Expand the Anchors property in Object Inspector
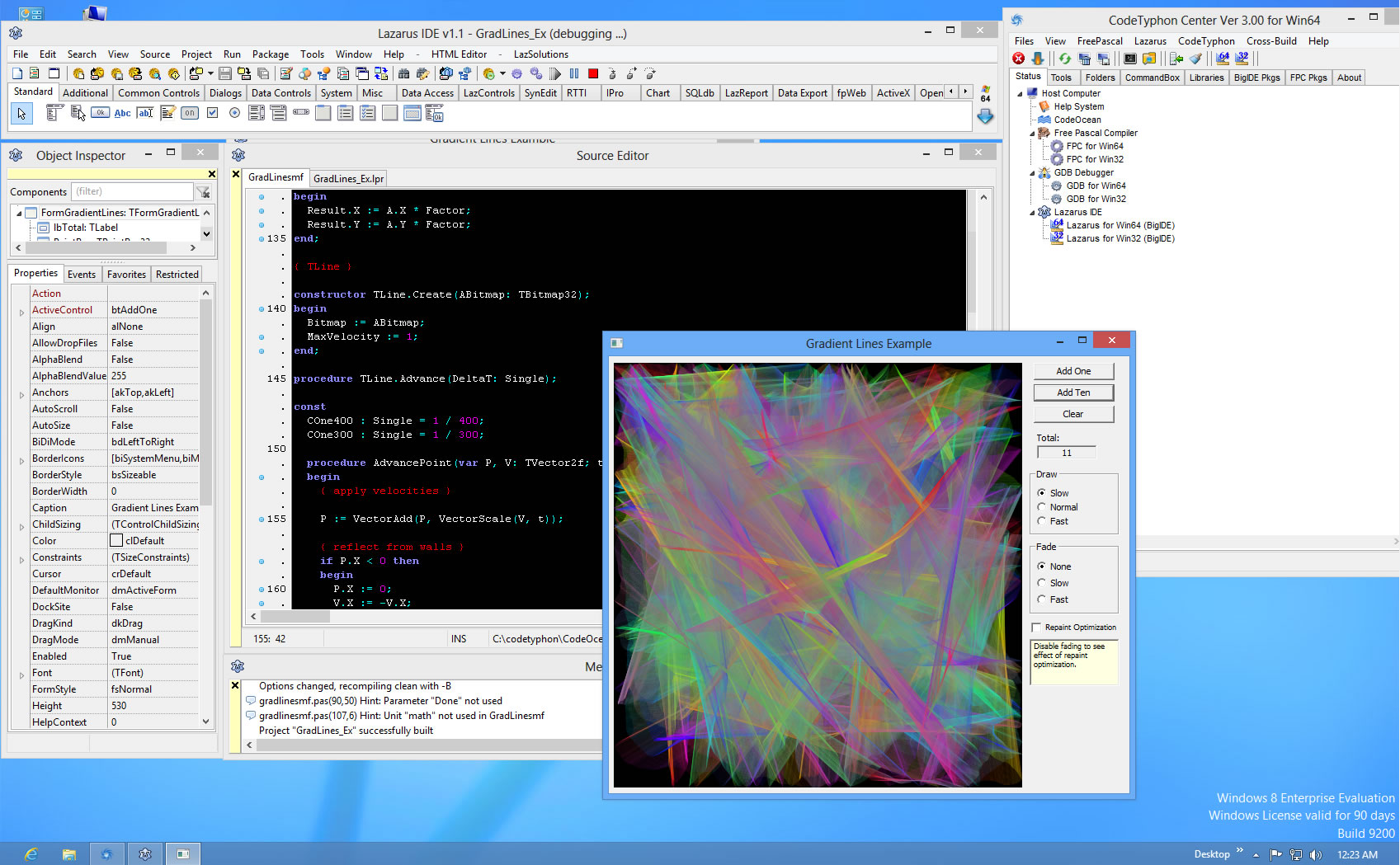1400x865 pixels. (21, 395)
